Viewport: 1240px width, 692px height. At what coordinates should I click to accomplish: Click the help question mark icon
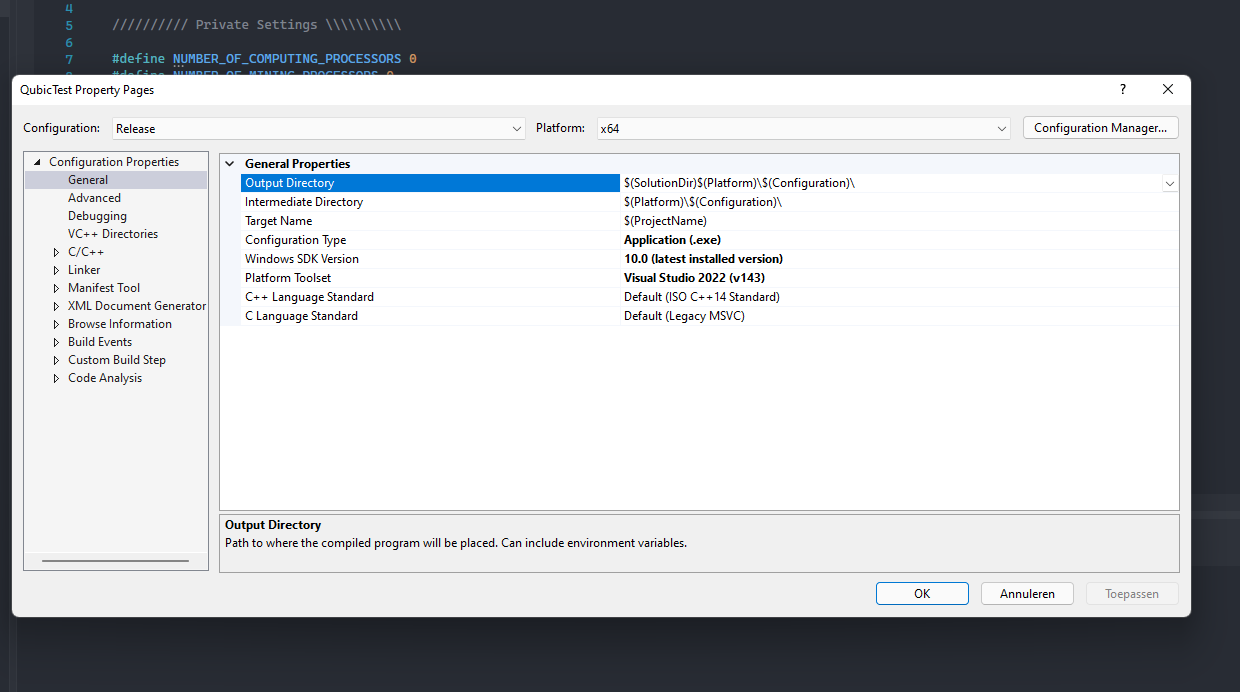[1122, 89]
